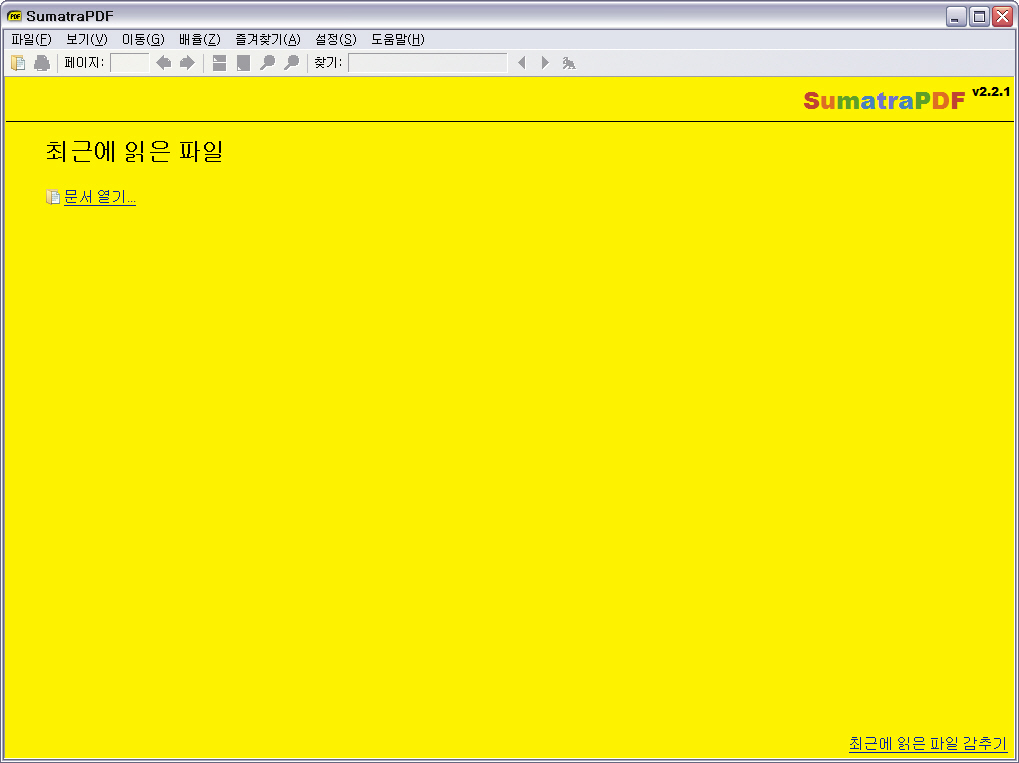Open the 즐겨찾기(A) menu

(x=268, y=40)
